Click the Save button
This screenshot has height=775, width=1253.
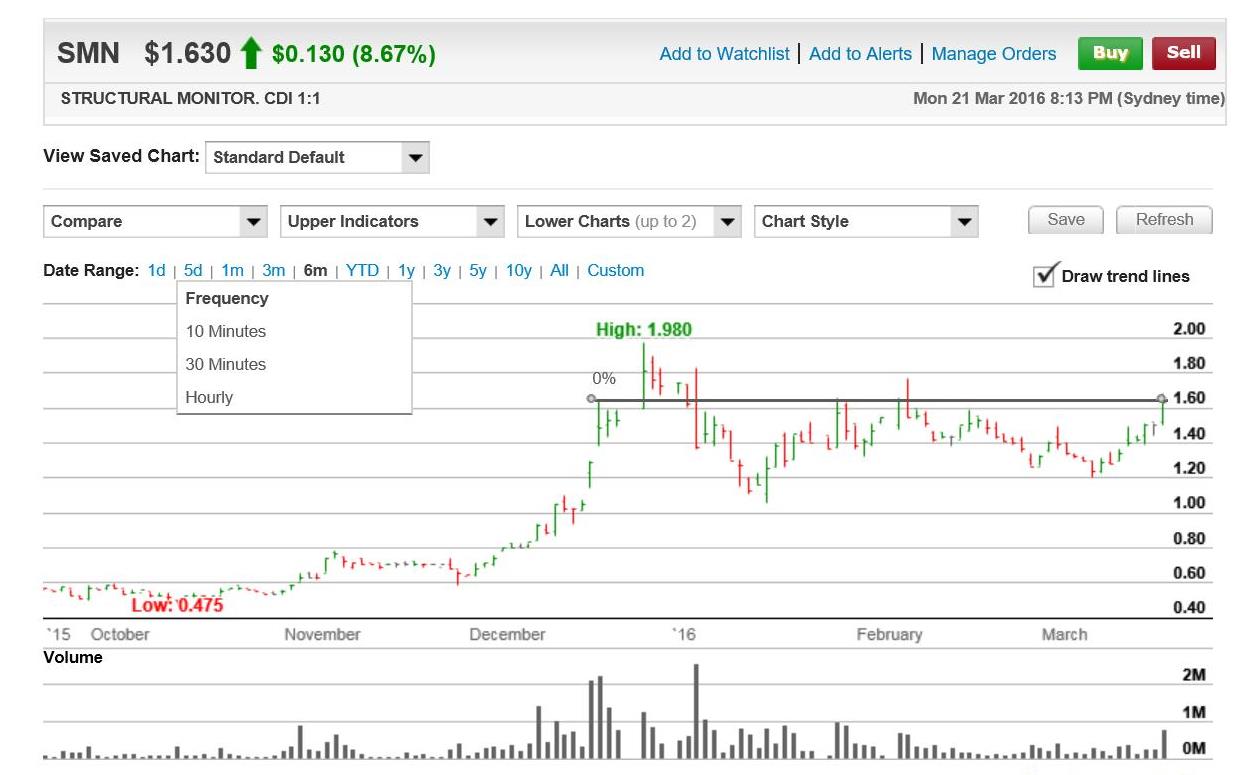click(x=1065, y=220)
